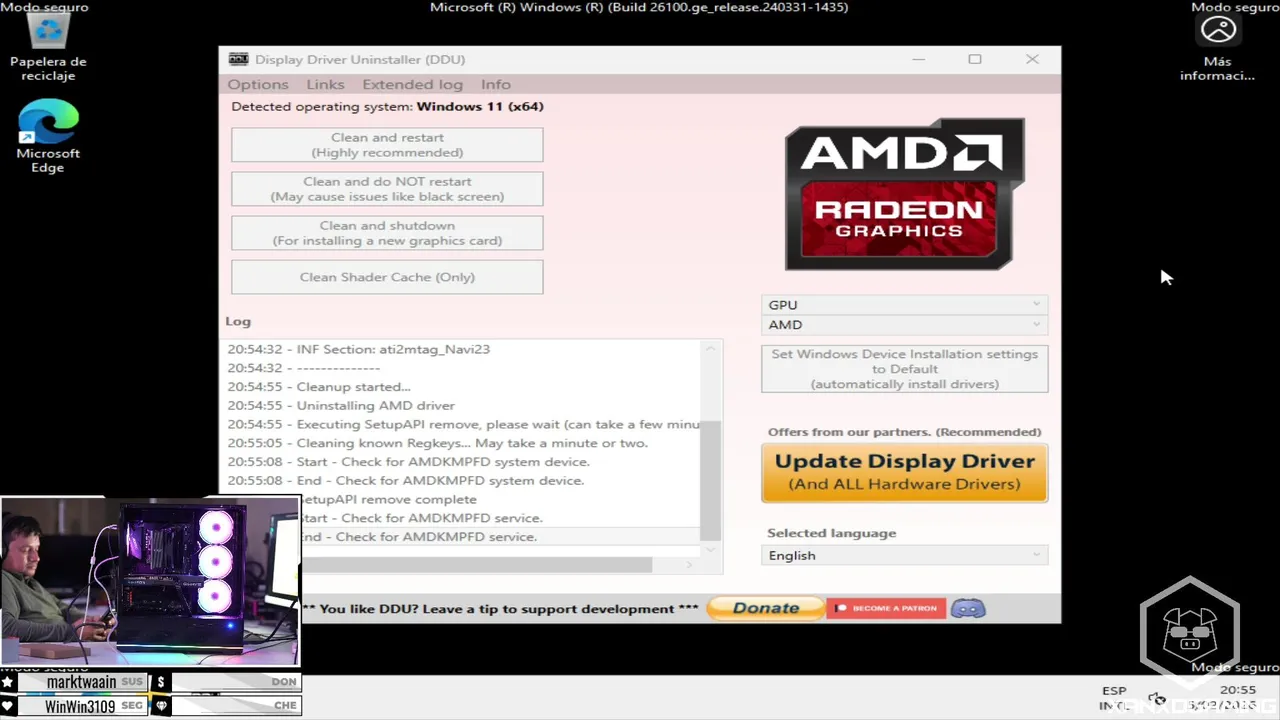The height and width of the screenshot is (720, 1280).
Task: Open the Discord icon link
Action: 967,608
